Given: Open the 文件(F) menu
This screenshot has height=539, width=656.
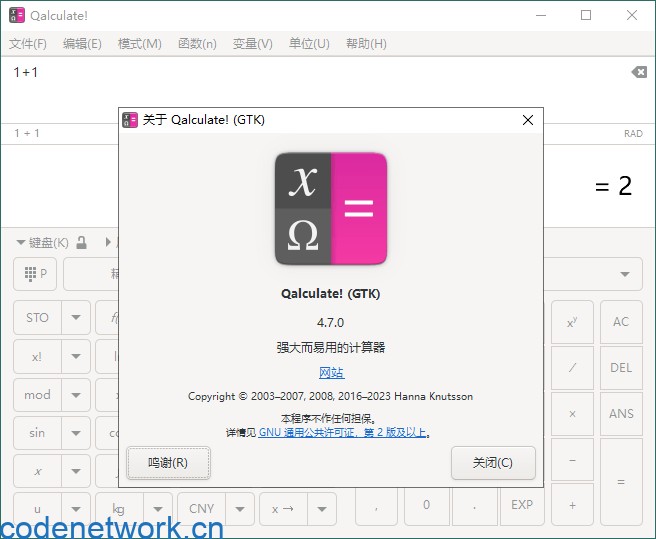Looking at the screenshot, I should click(x=28, y=44).
